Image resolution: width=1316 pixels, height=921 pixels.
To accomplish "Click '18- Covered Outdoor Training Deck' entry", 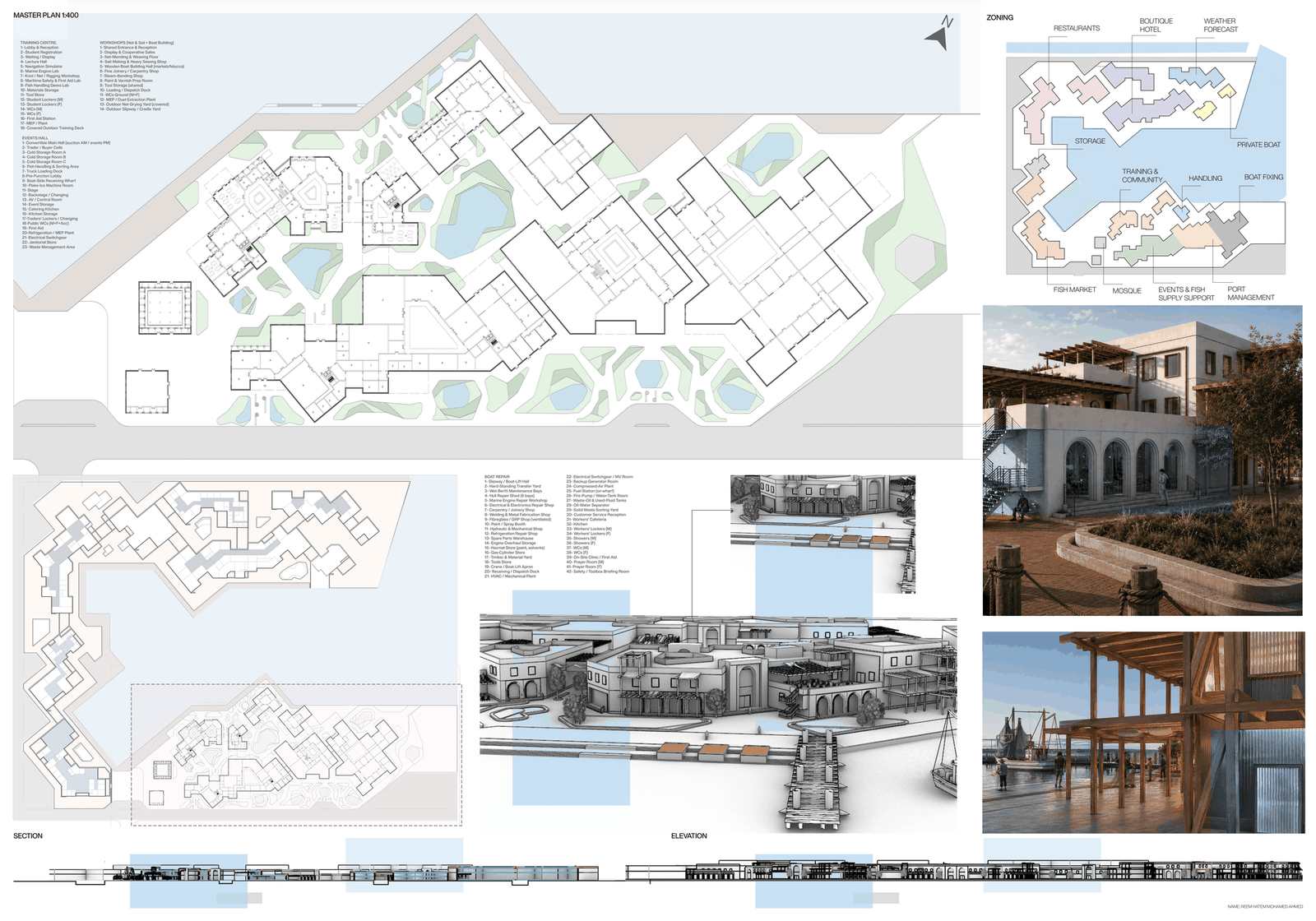I will click(52, 128).
